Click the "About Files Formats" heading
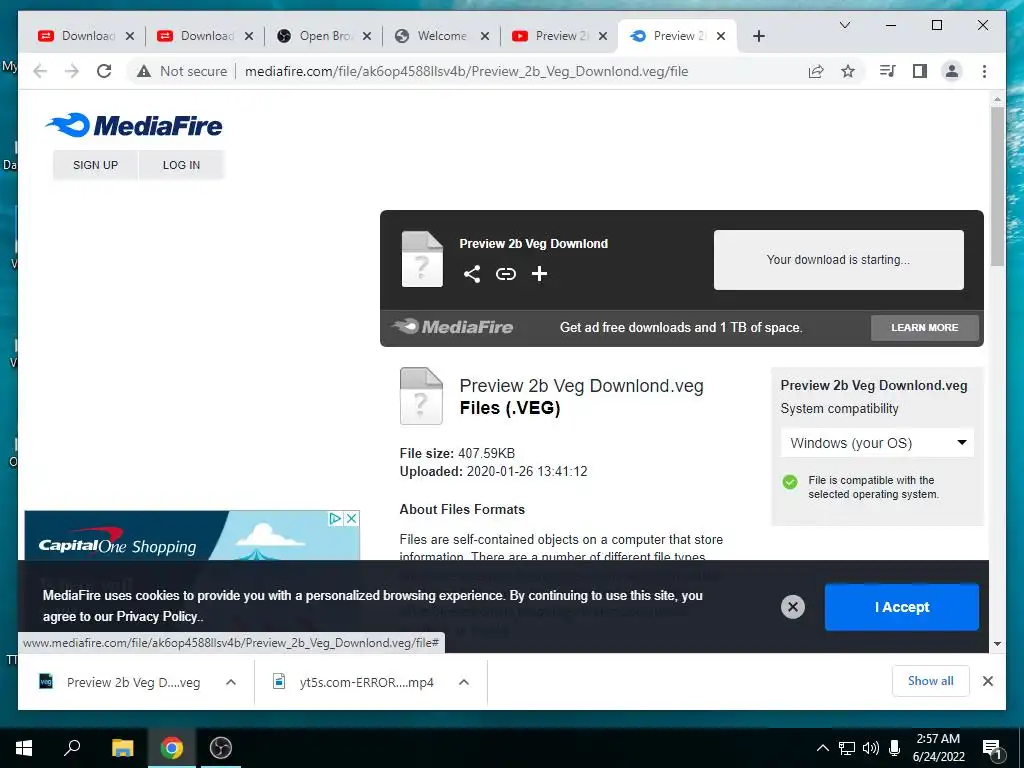Viewport: 1024px width, 768px height. pyautogui.click(x=462, y=509)
